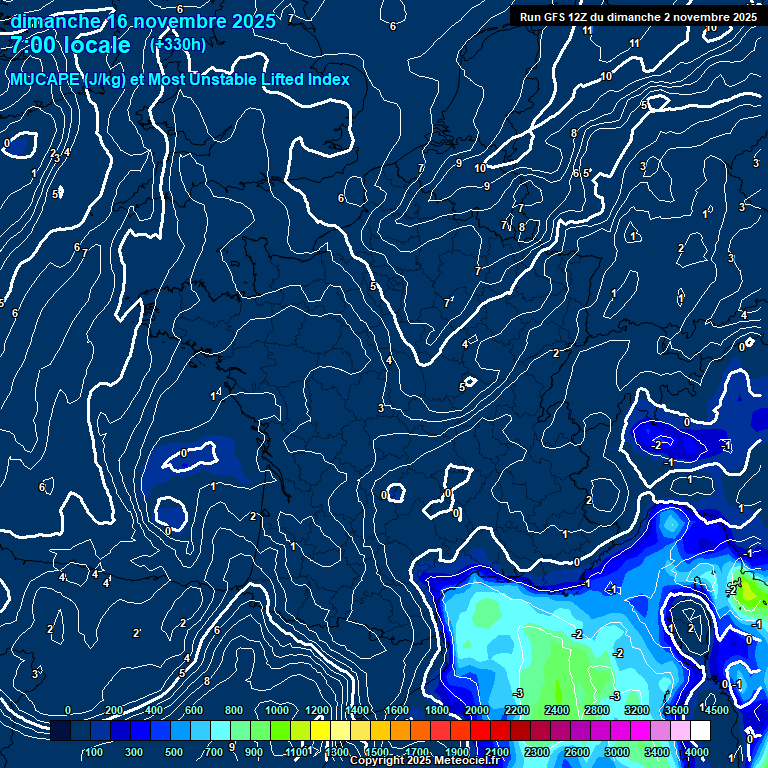Click the '2000' scale label
This screenshot has width=768, height=768.
pyautogui.click(x=477, y=710)
